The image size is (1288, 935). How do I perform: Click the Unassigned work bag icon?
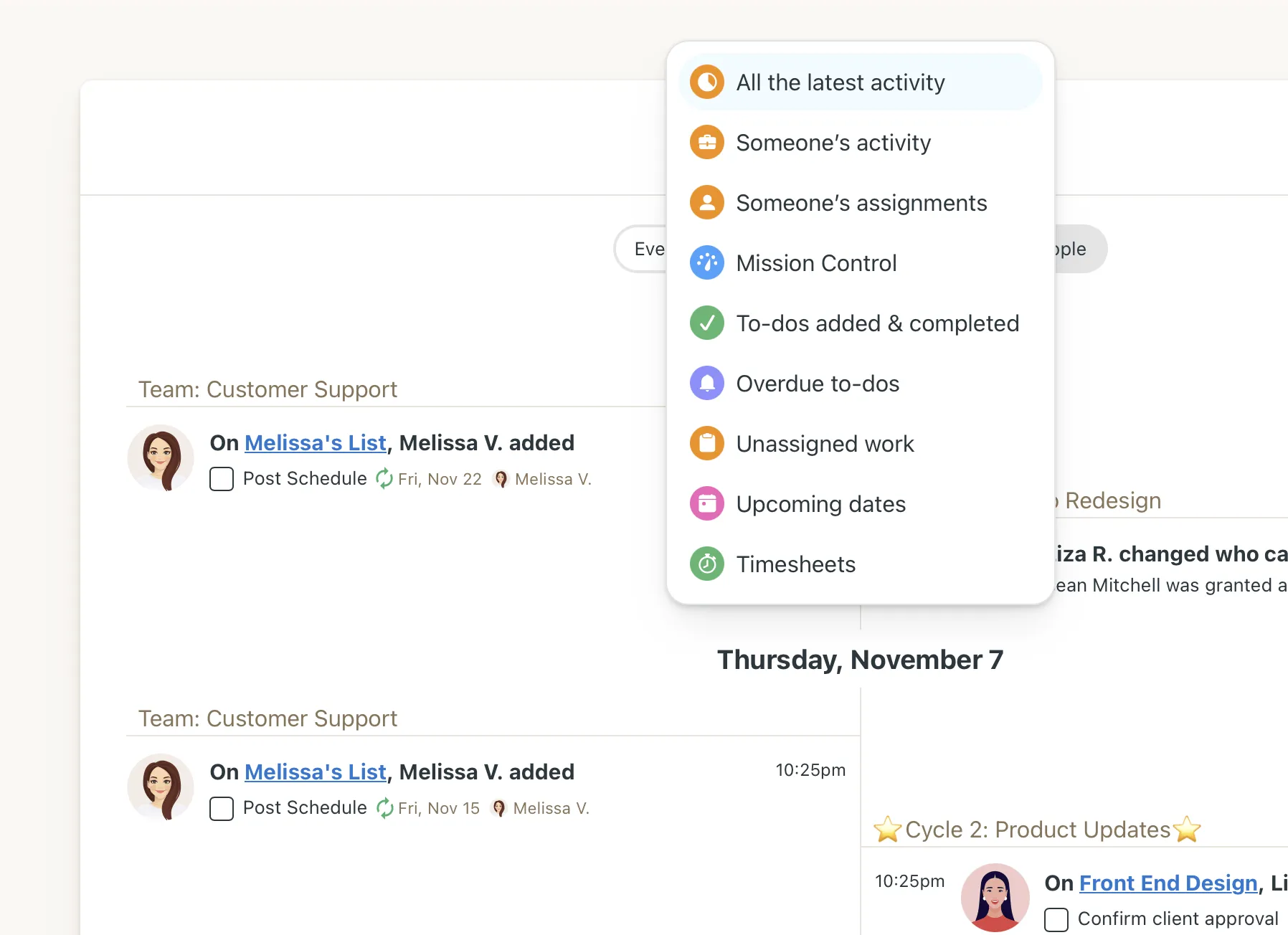706,443
